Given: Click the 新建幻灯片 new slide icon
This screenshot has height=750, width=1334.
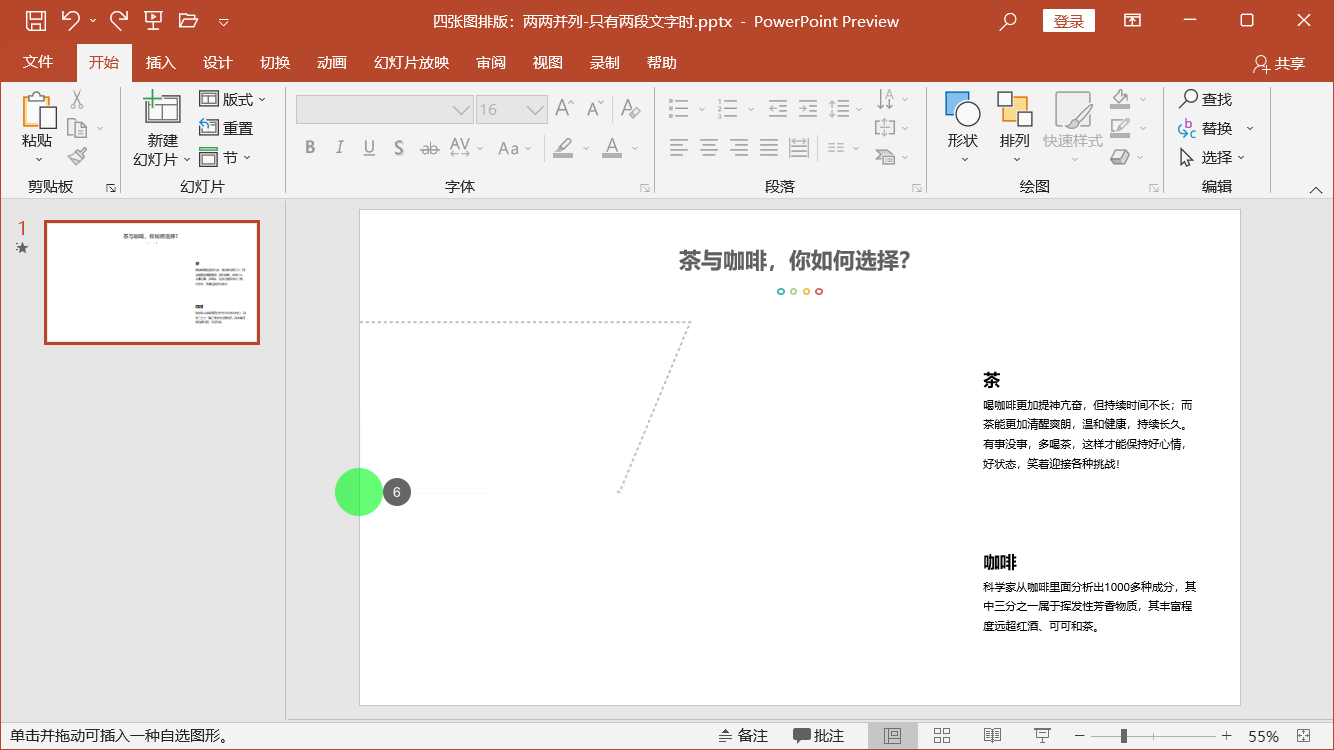Looking at the screenshot, I should click(x=162, y=108).
